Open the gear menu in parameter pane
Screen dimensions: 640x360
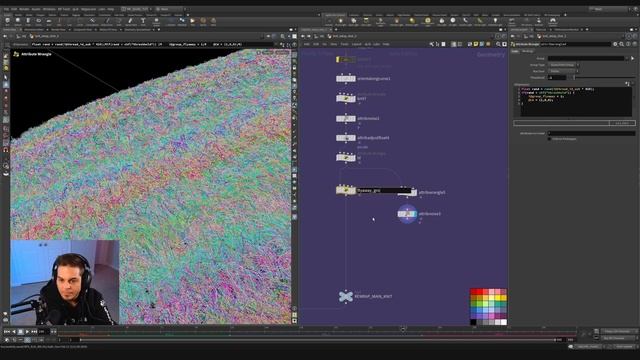[x=615, y=44]
